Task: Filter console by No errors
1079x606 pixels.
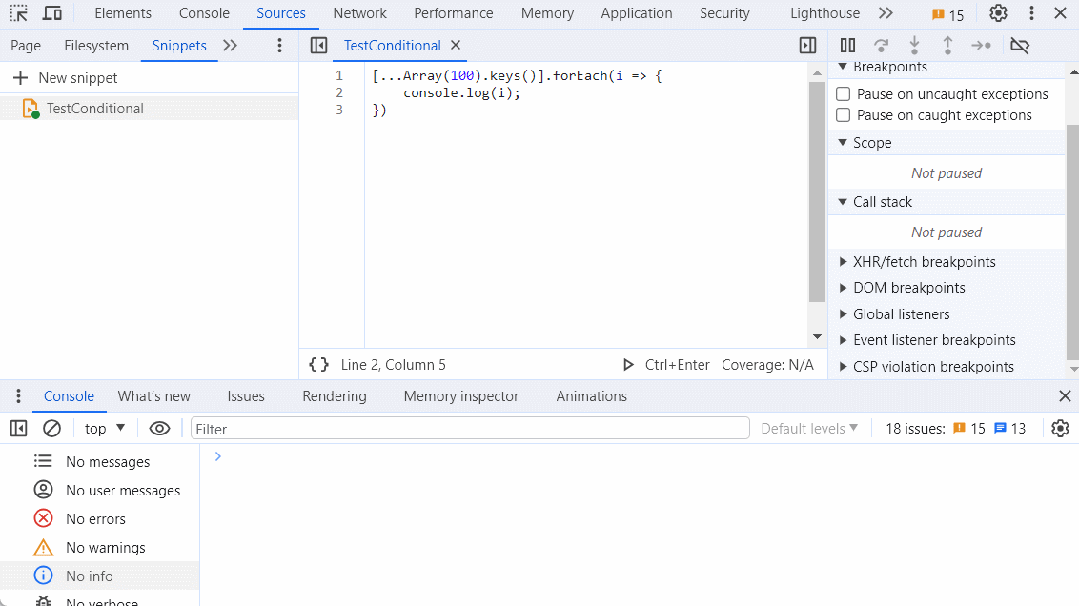Action: (99, 519)
